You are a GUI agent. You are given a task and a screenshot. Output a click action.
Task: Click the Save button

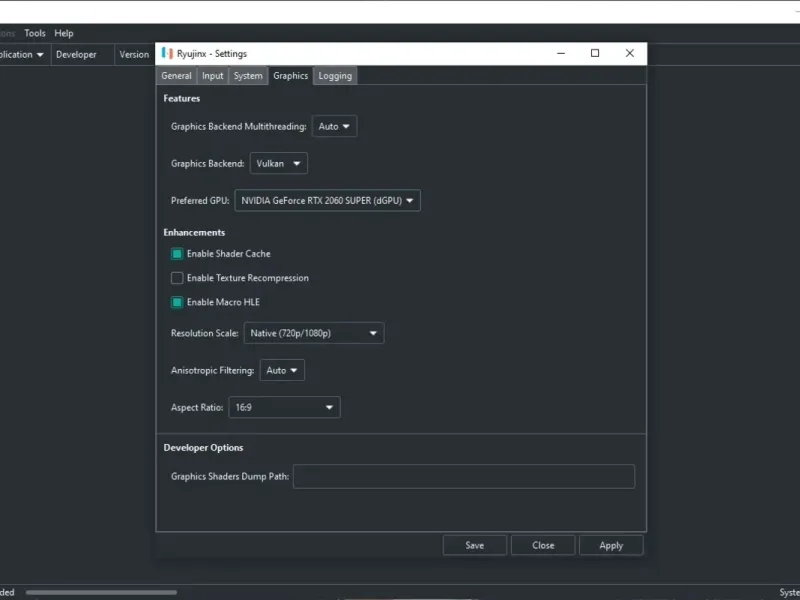click(474, 545)
